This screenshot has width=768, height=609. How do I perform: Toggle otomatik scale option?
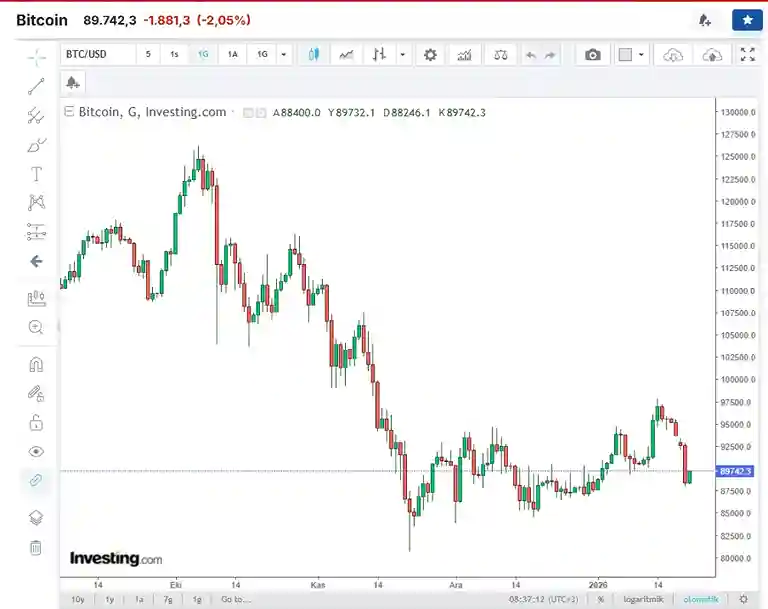(x=701, y=599)
